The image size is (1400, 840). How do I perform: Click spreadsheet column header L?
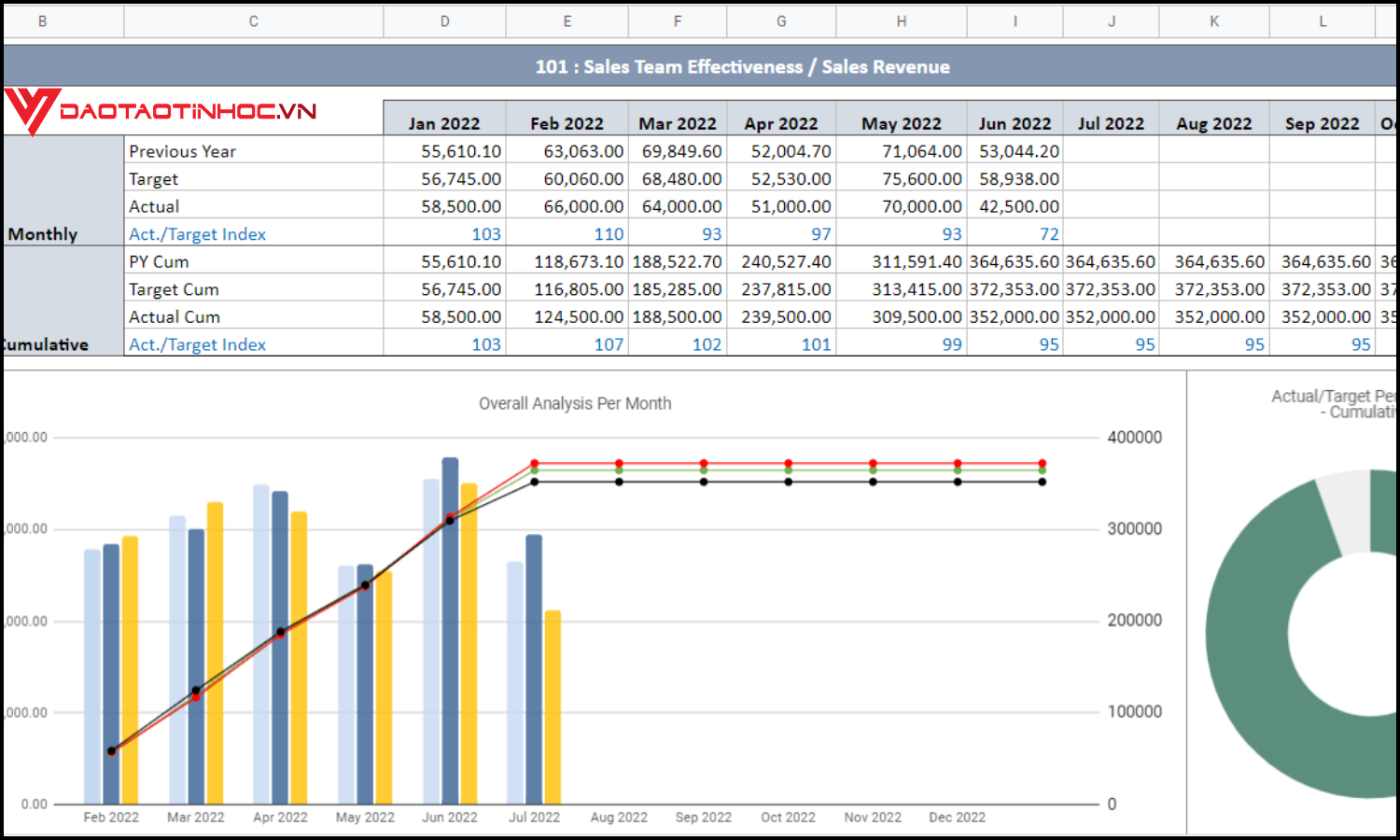click(x=1322, y=21)
